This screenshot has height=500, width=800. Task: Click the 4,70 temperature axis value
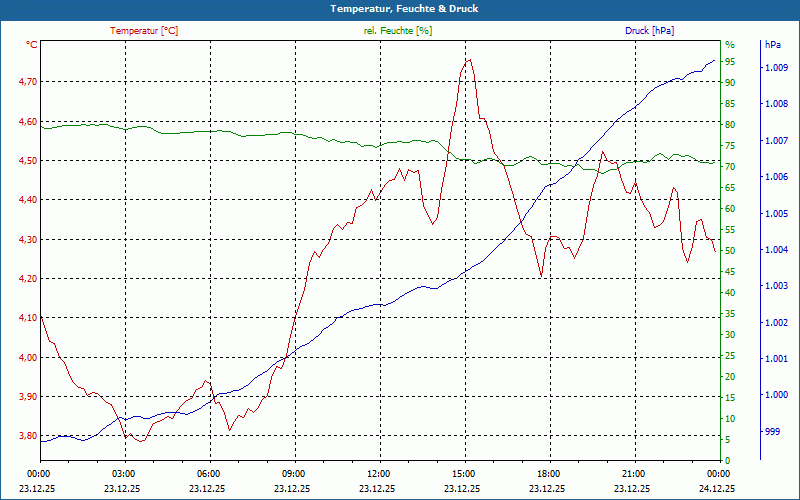click(28, 82)
